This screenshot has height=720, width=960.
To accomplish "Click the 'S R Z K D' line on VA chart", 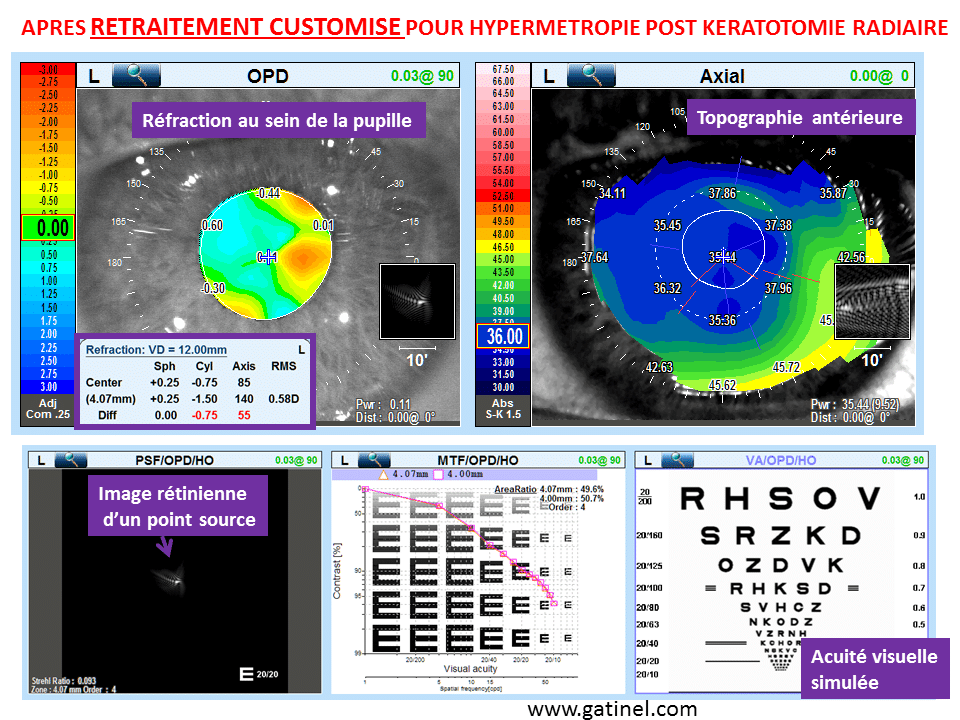I will tap(781, 536).
